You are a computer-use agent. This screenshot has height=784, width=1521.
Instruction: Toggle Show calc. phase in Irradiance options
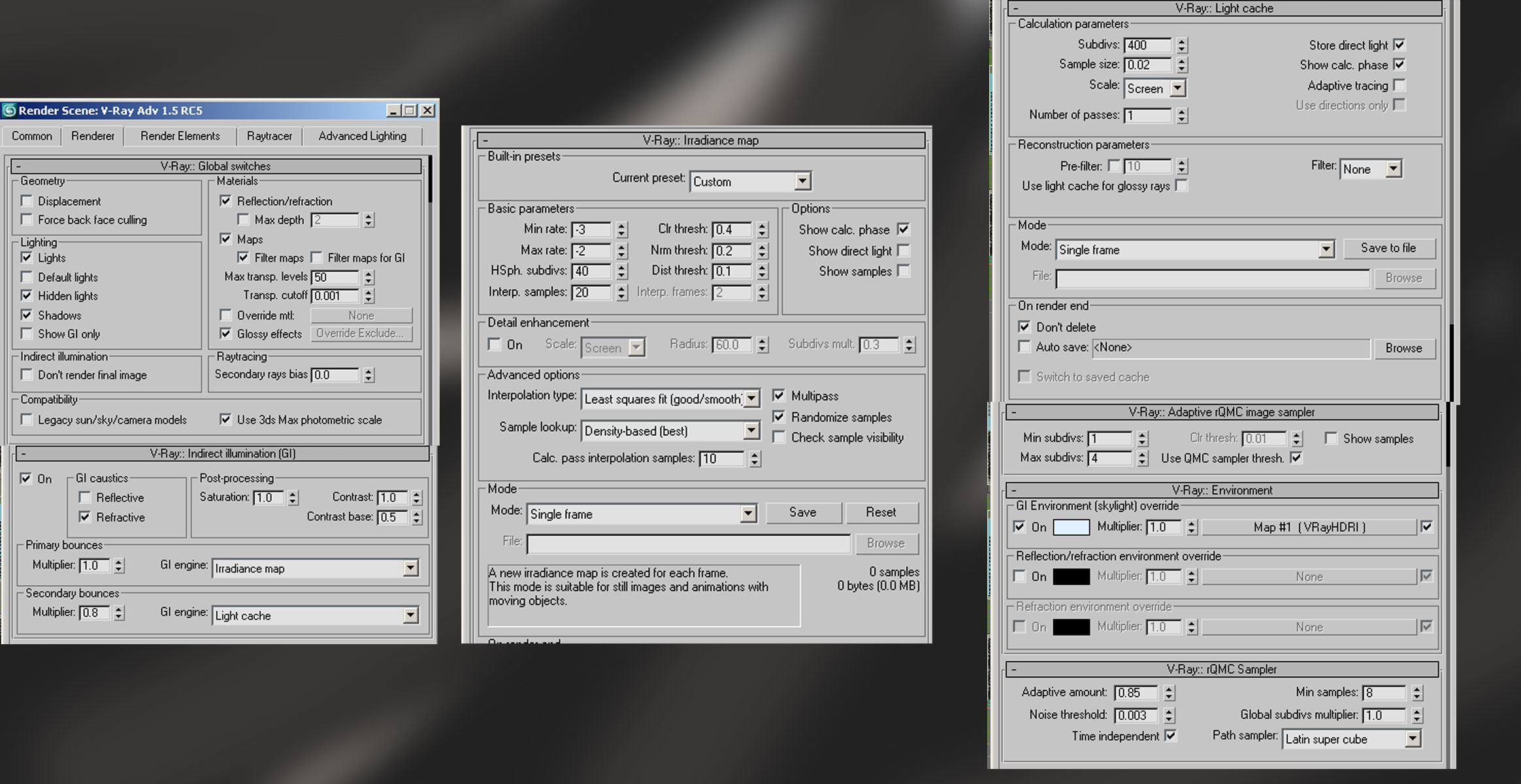903,229
